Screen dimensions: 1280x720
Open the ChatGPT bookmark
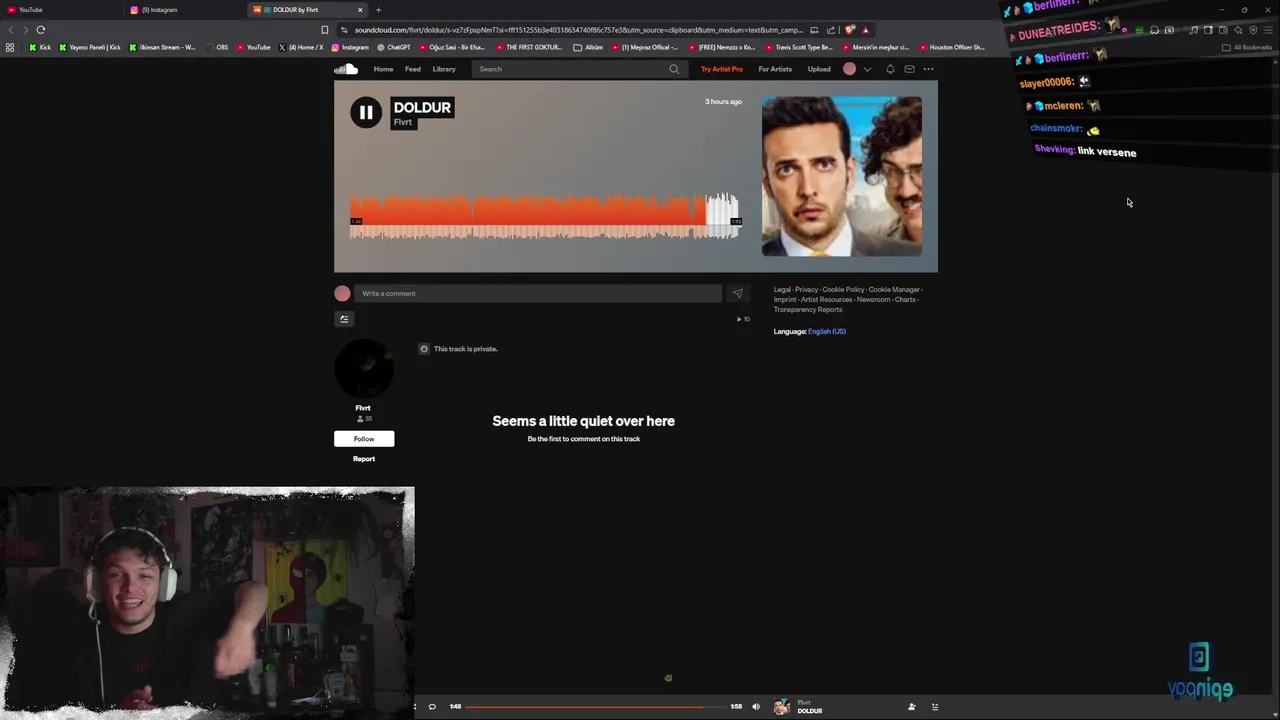tap(393, 47)
